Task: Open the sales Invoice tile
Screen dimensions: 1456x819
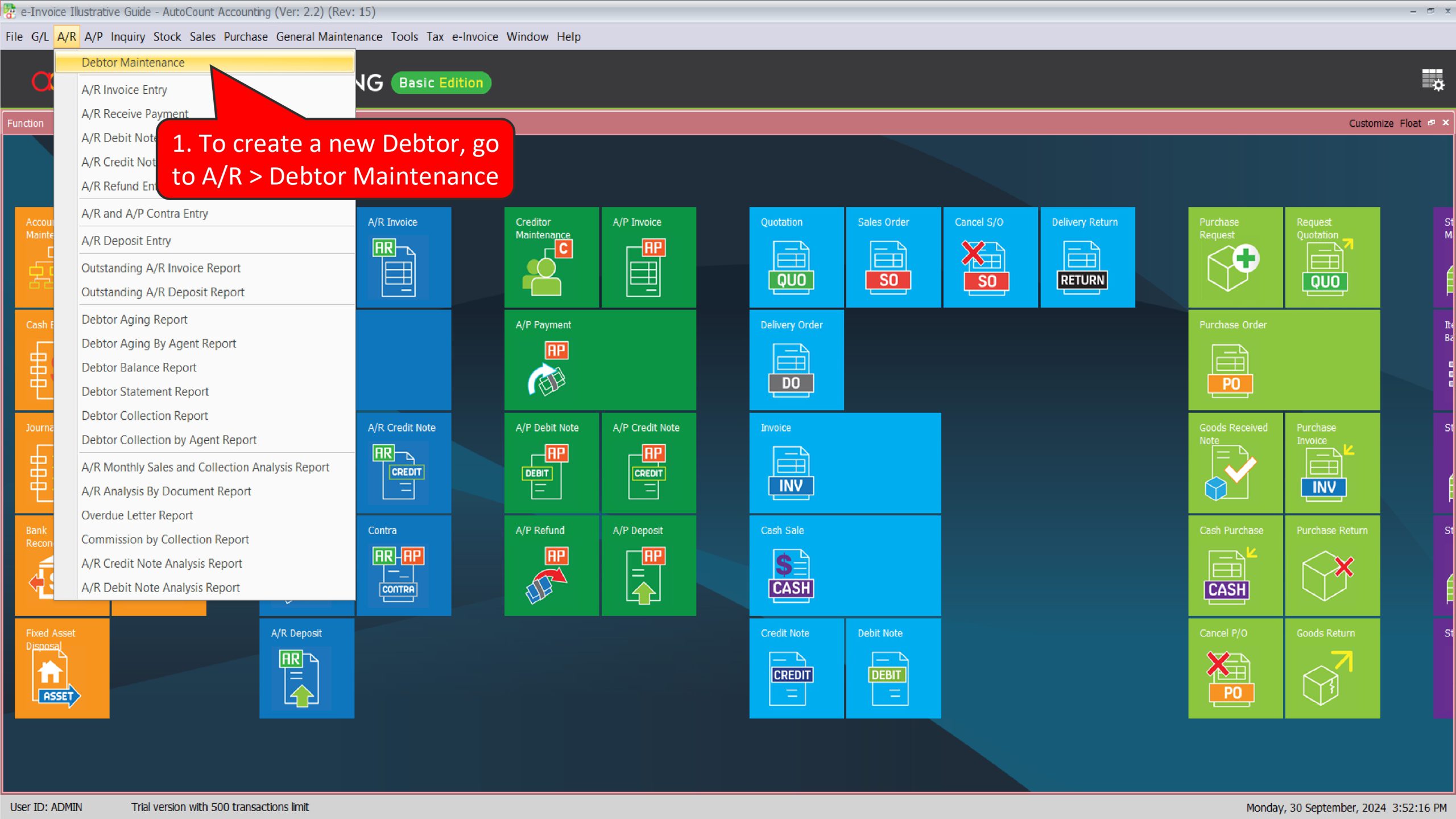Action: click(x=845, y=463)
